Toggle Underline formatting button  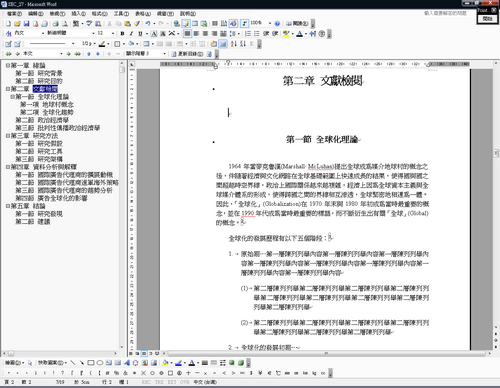pos(140,34)
